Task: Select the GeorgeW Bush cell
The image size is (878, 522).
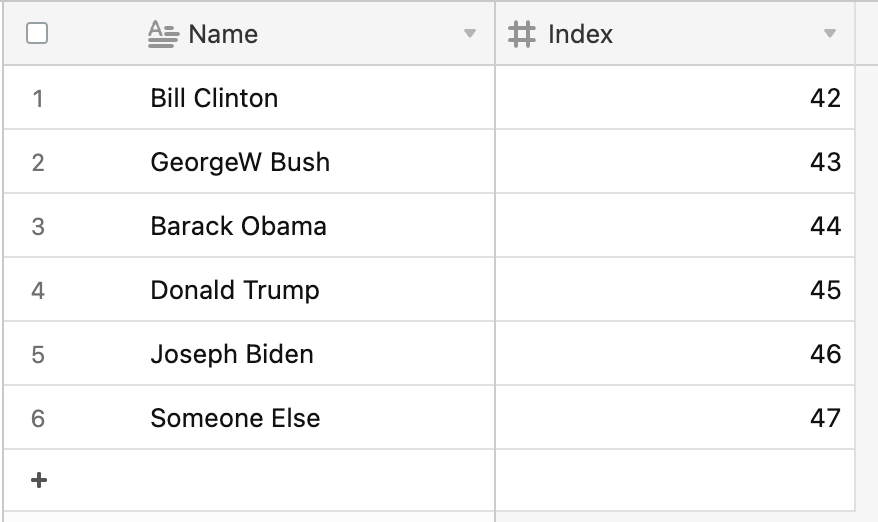Action: coord(240,162)
